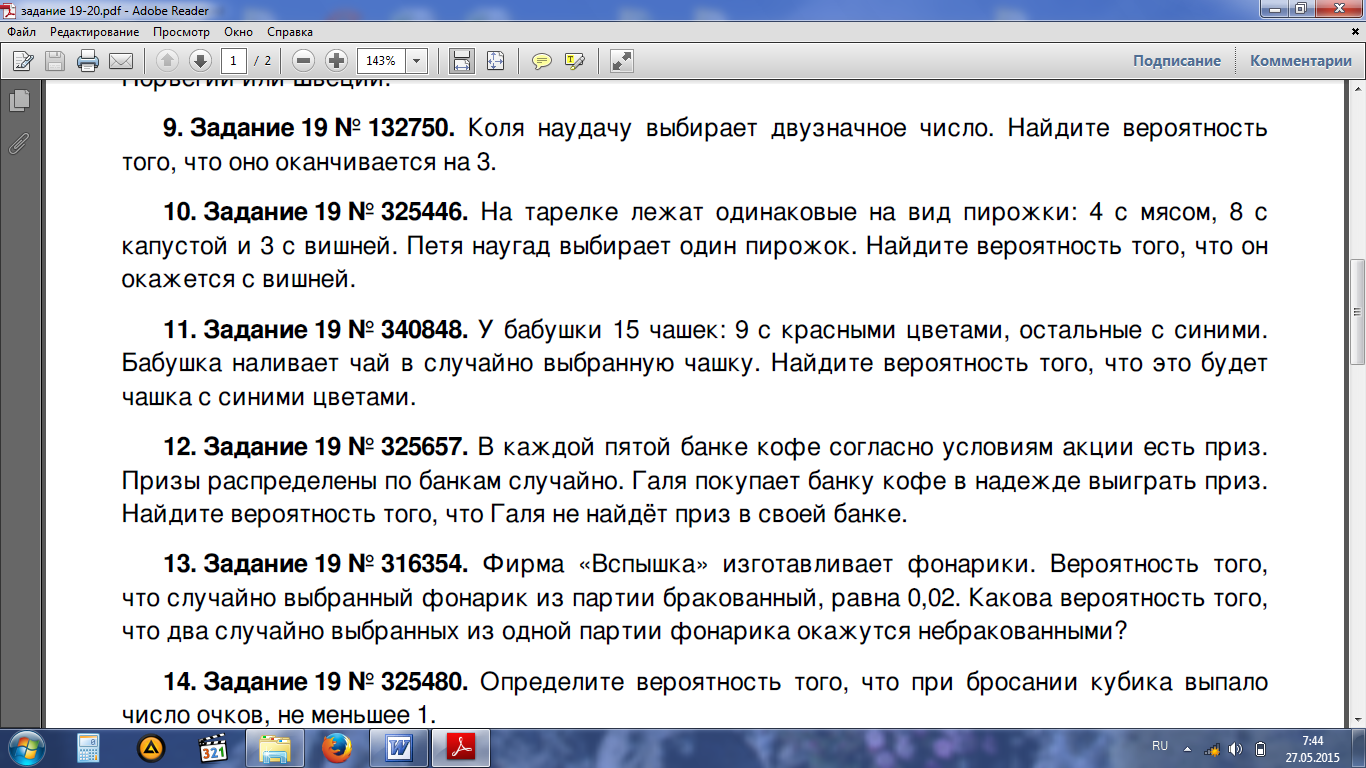This screenshot has width=1366, height=768.
Task: Open the zoom percentage dropdown arrow
Action: coord(417,60)
